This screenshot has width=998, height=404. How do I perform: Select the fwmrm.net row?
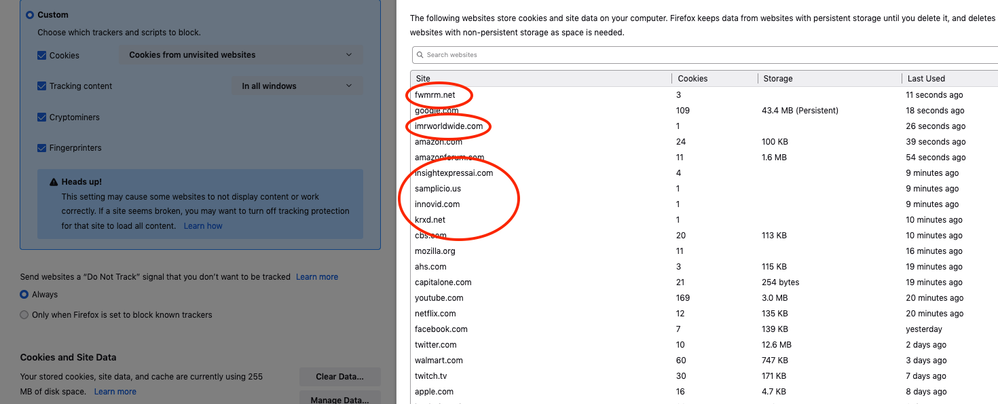pos(705,95)
